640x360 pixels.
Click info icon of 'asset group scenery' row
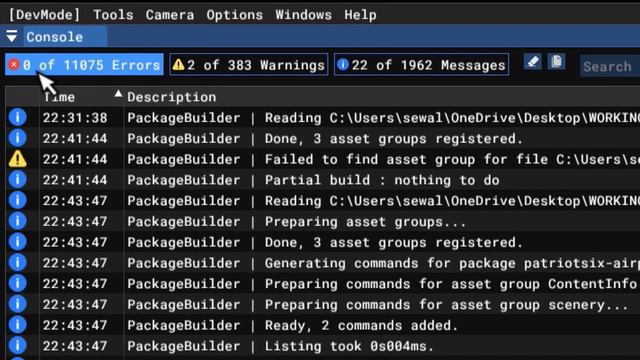(x=18, y=304)
